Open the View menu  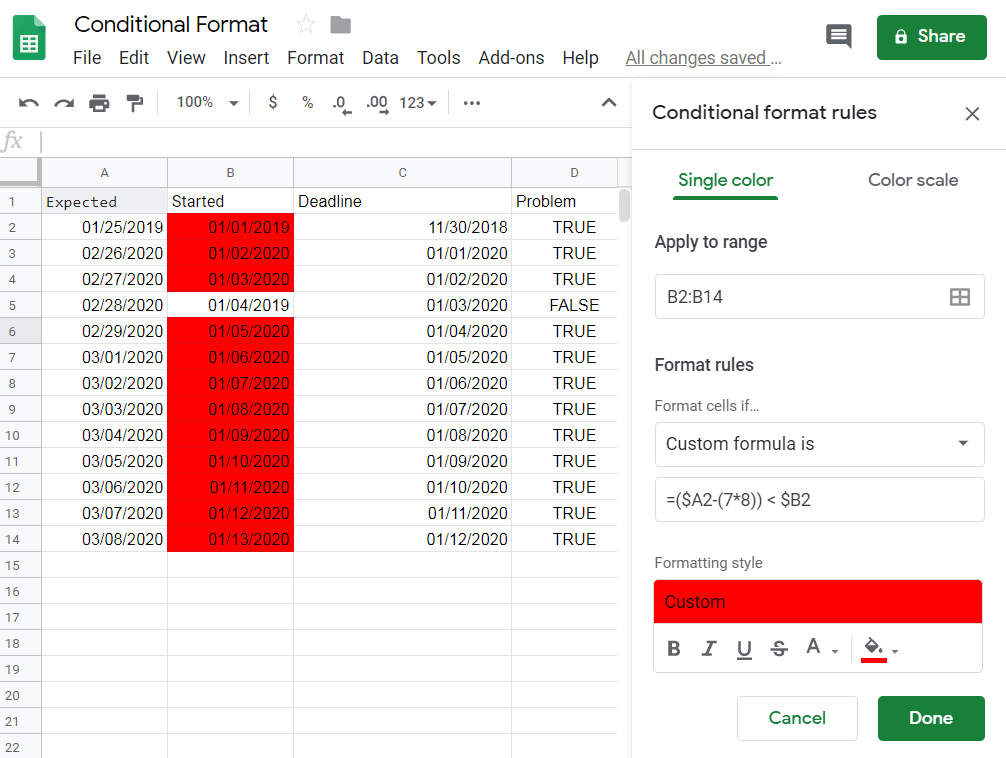186,58
